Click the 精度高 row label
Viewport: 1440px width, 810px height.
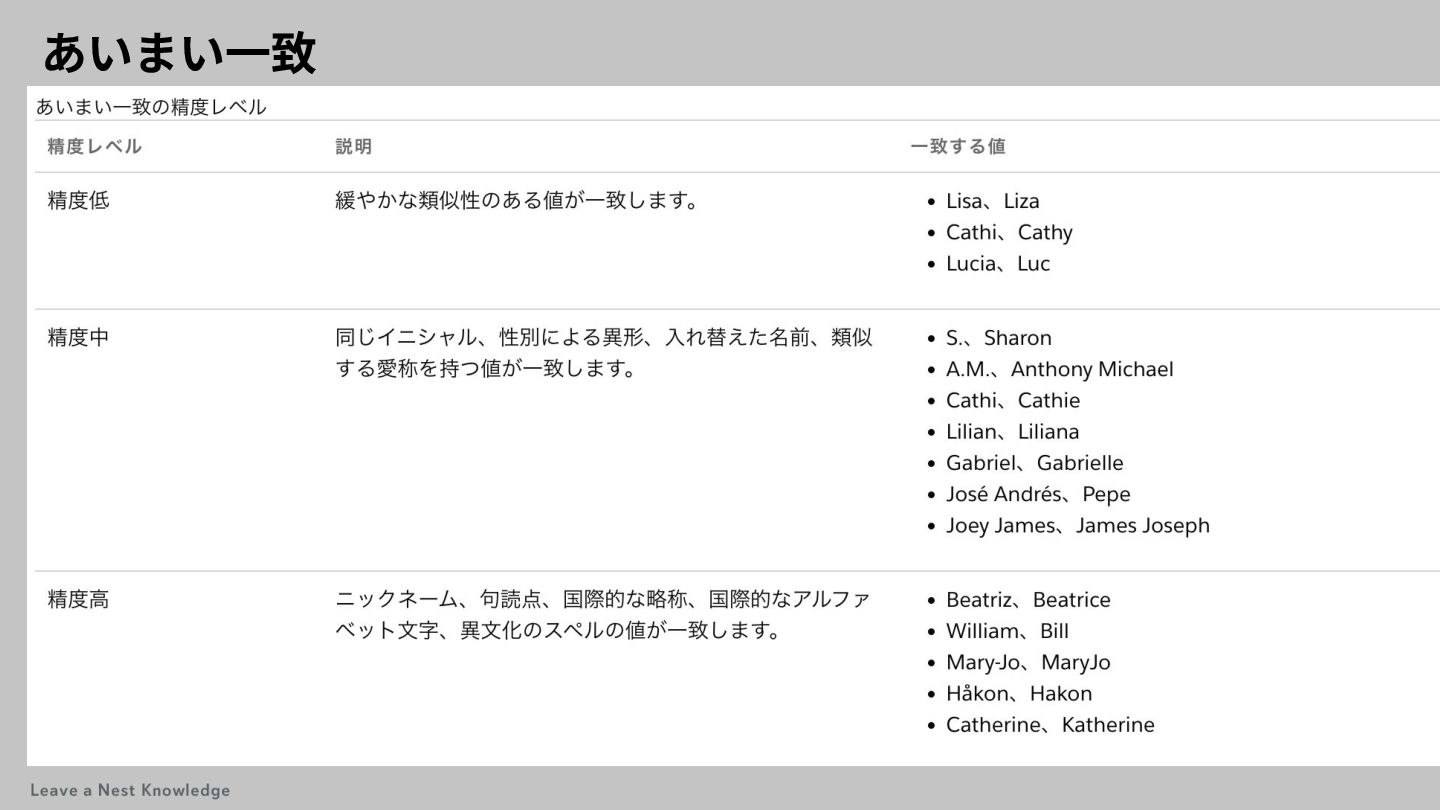pos(79,600)
